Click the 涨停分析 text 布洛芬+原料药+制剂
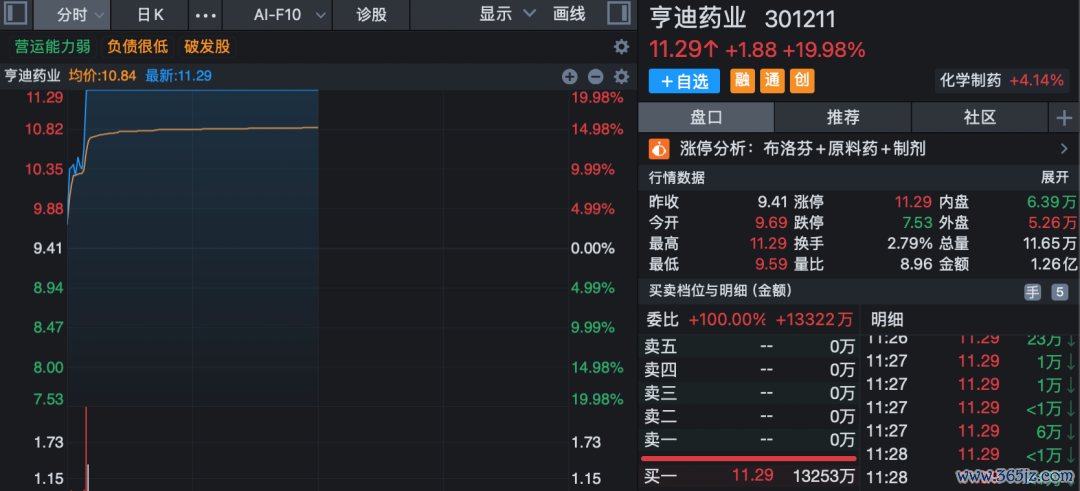The height and width of the screenshot is (491, 1080). tap(844, 148)
